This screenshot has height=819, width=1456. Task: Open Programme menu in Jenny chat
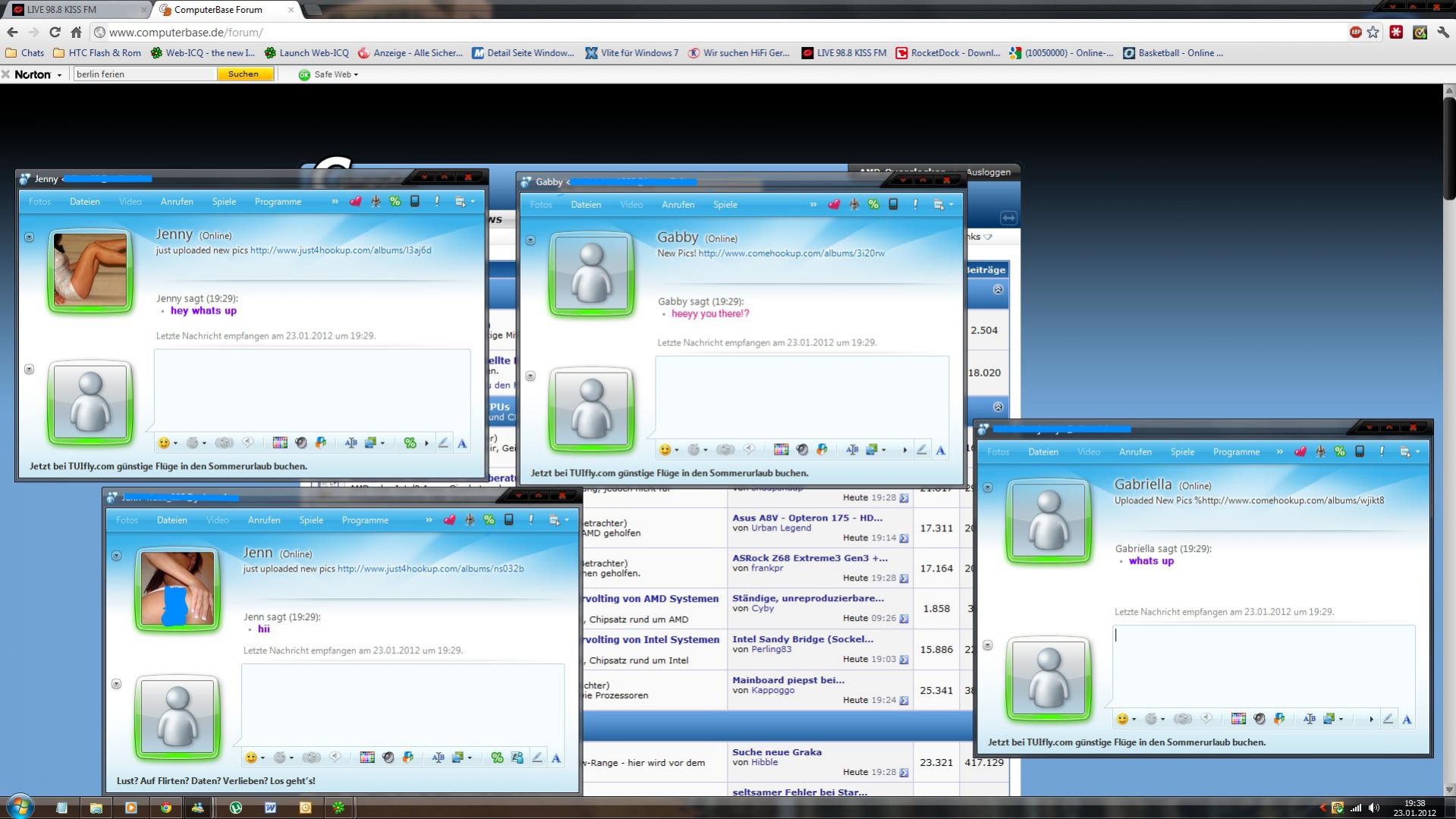coord(278,202)
